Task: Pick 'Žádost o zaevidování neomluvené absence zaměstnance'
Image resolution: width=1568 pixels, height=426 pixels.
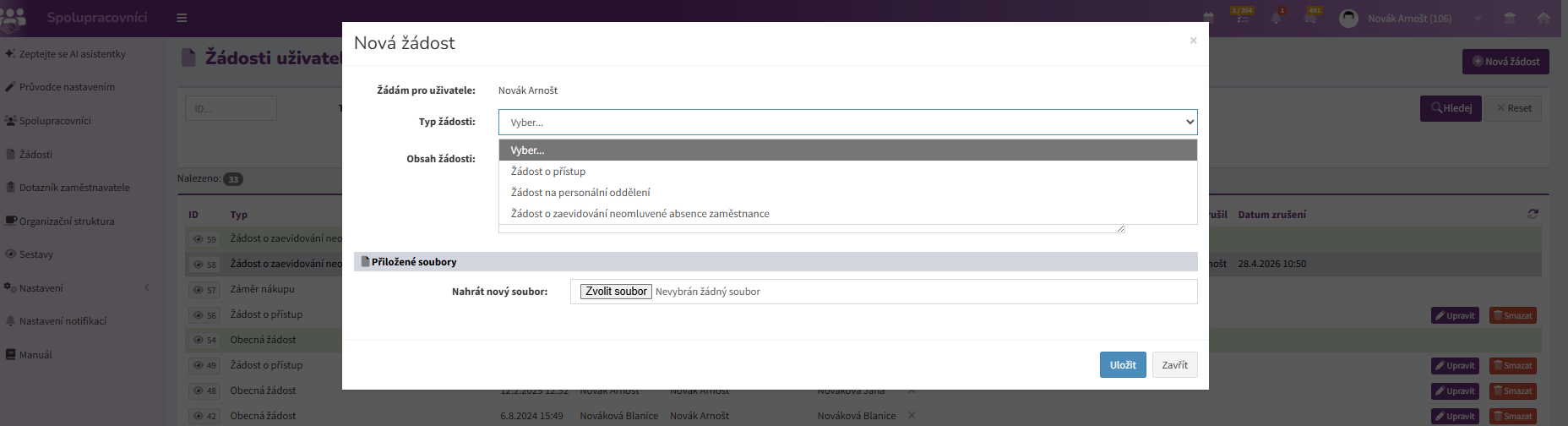Action: click(847, 214)
